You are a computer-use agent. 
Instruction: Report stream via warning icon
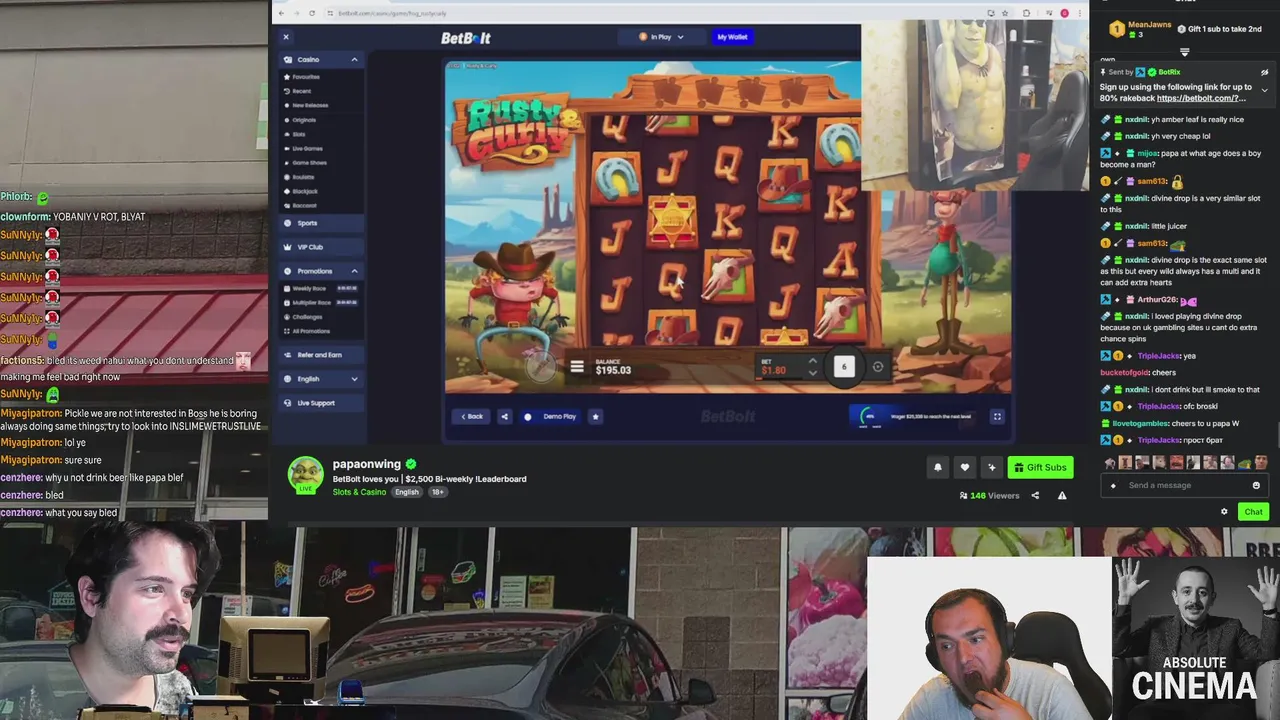coord(1062,495)
